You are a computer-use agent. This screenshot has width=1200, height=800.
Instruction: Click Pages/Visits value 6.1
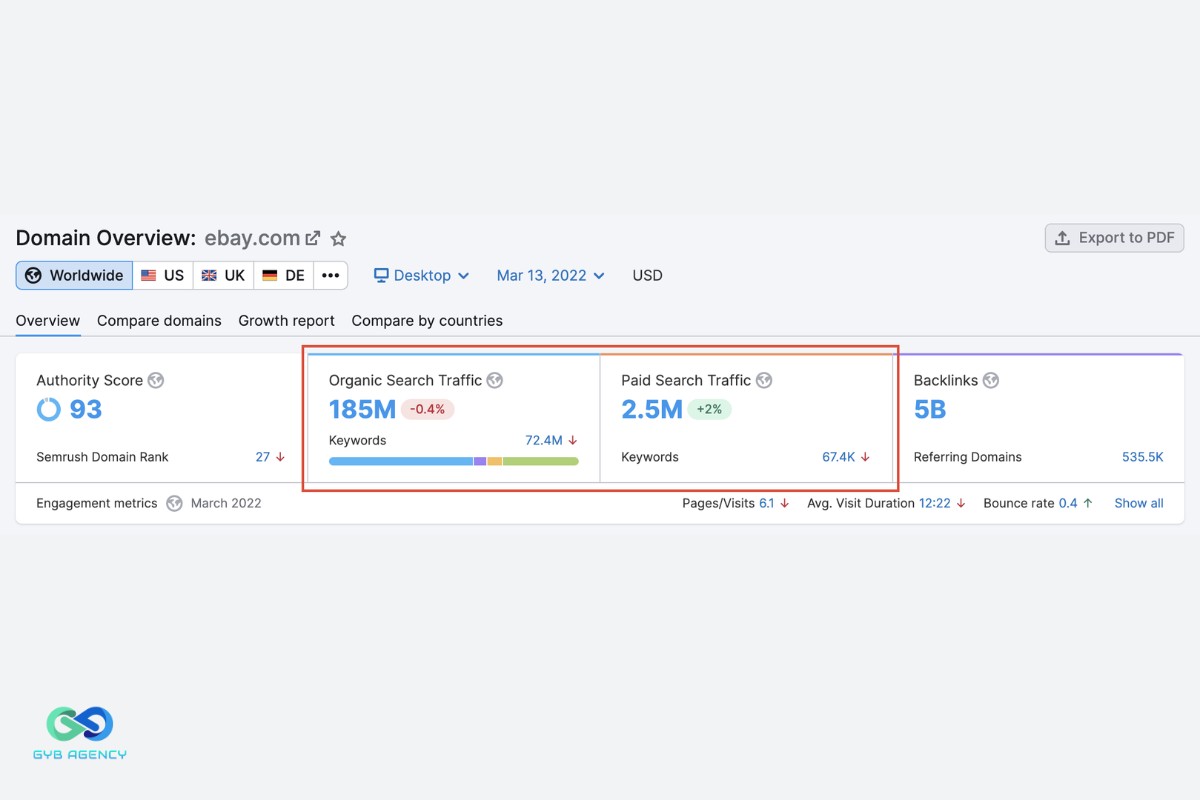coord(767,503)
